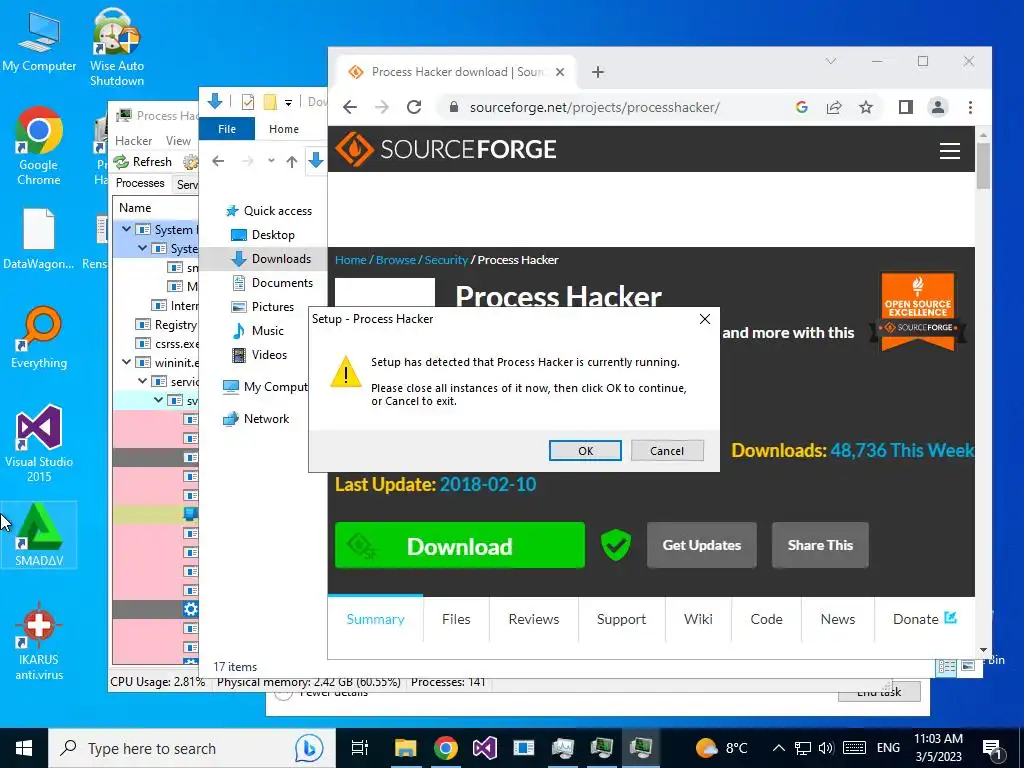Open the Files tab

pyautogui.click(x=456, y=619)
